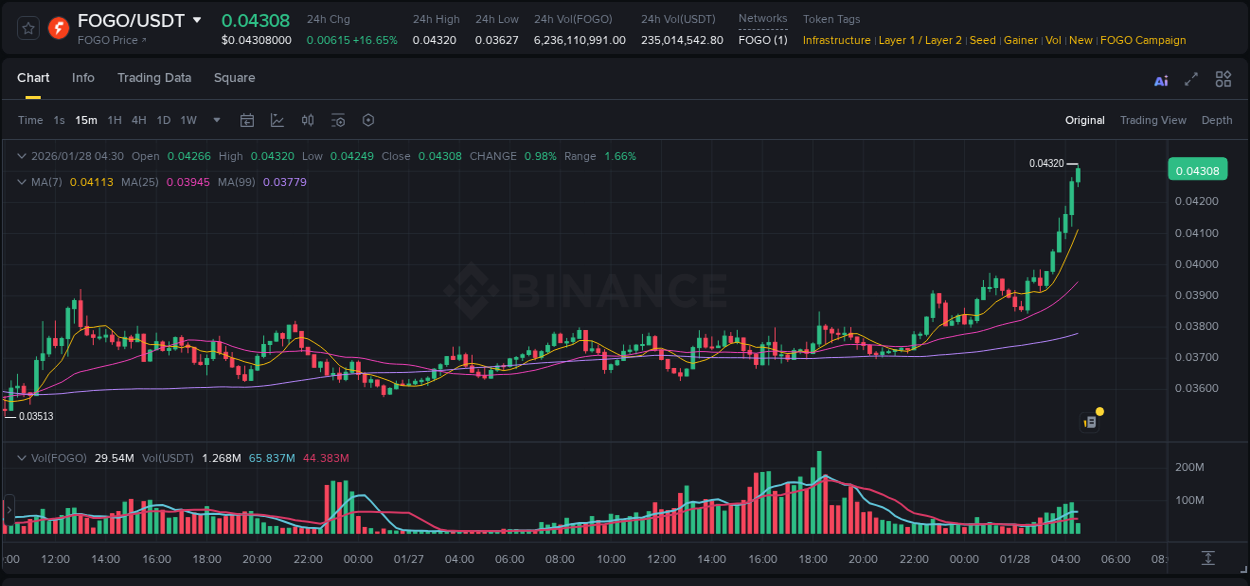This screenshot has height=586, width=1250.
Task: Switch to the Depth view
Action: [1217, 120]
